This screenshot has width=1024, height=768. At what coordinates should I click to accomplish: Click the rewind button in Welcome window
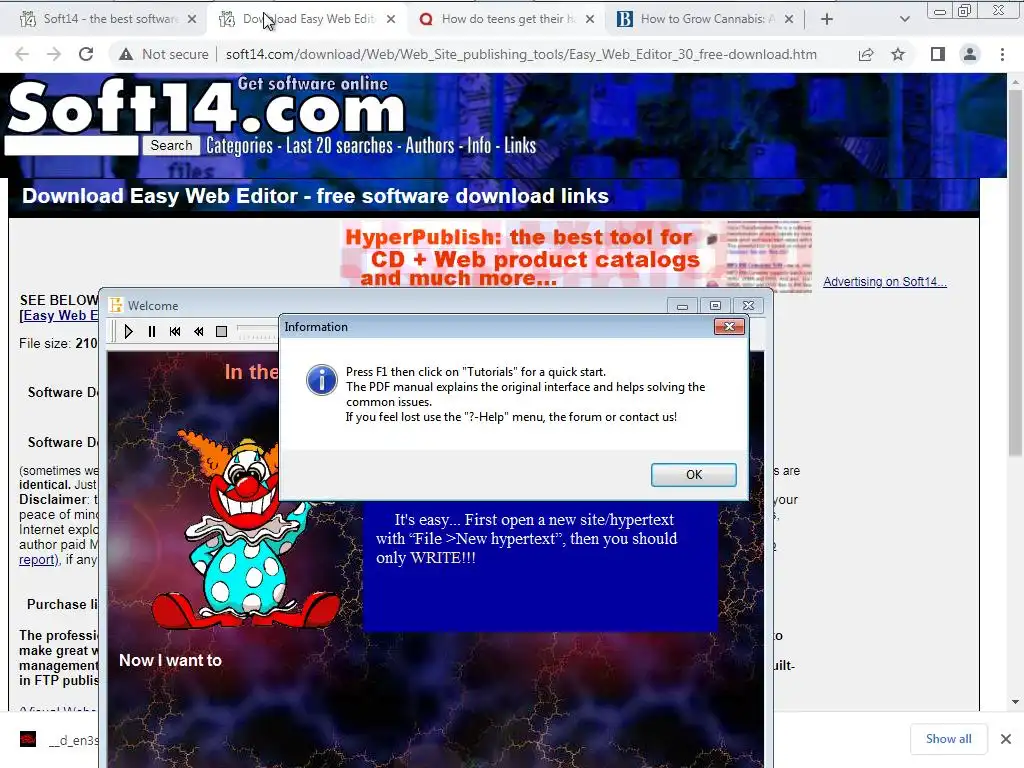tap(199, 332)
